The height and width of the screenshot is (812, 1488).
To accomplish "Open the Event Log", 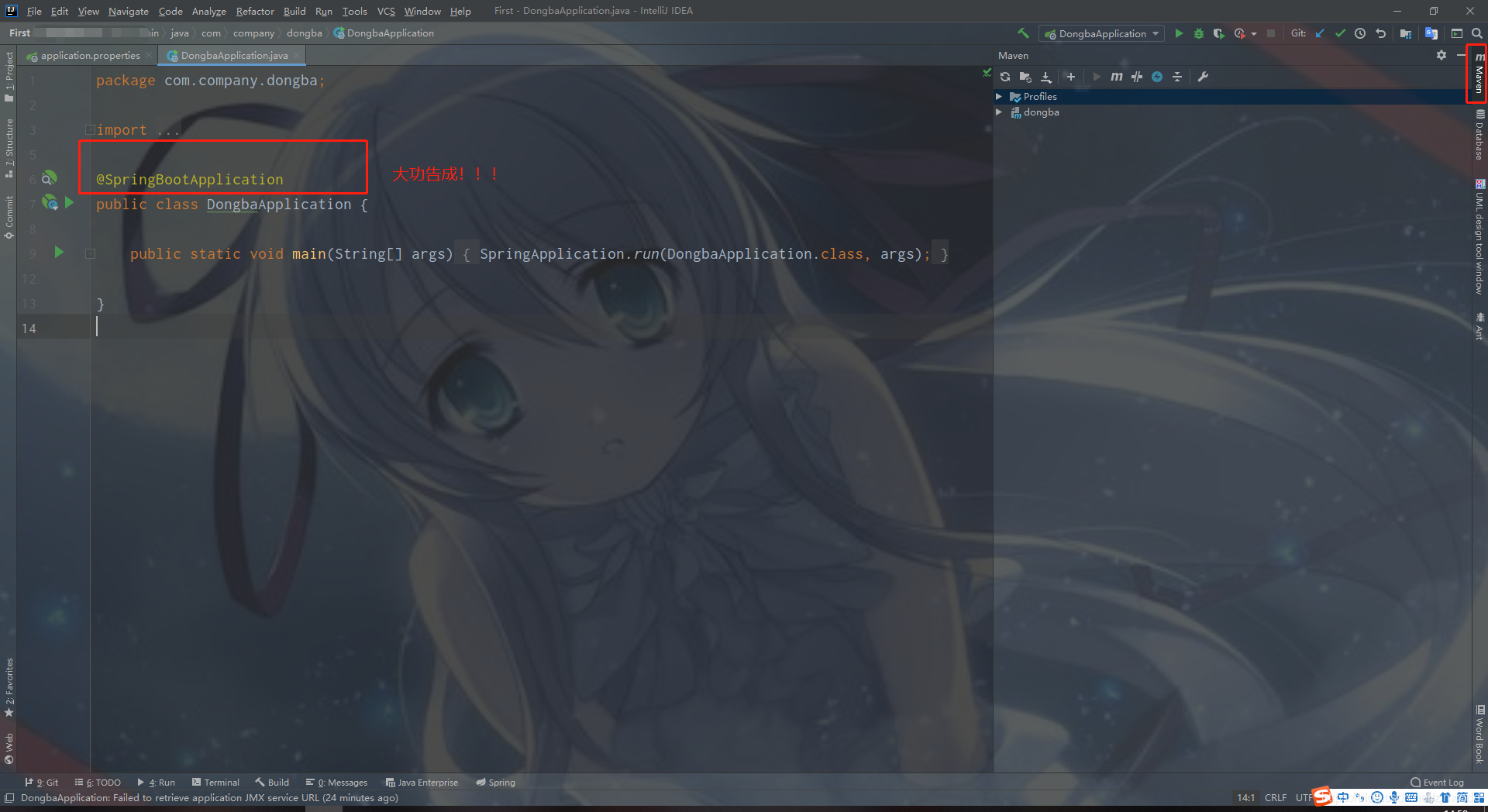I will (x=1438, y=783).
